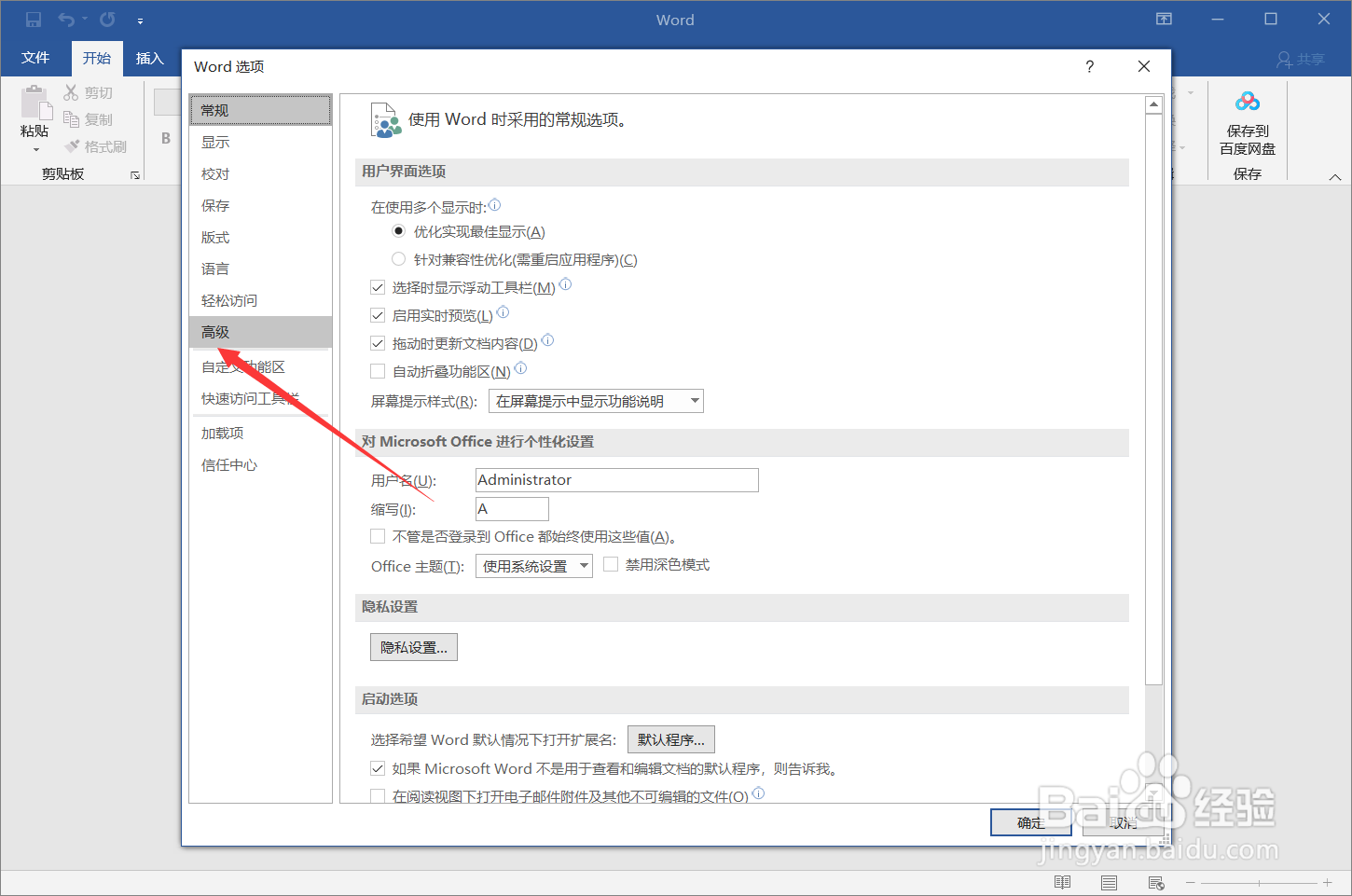Open Customize Quick Access Toolbar arrow
Viewport: 1352px width, 896px height.
click(140, 21)
